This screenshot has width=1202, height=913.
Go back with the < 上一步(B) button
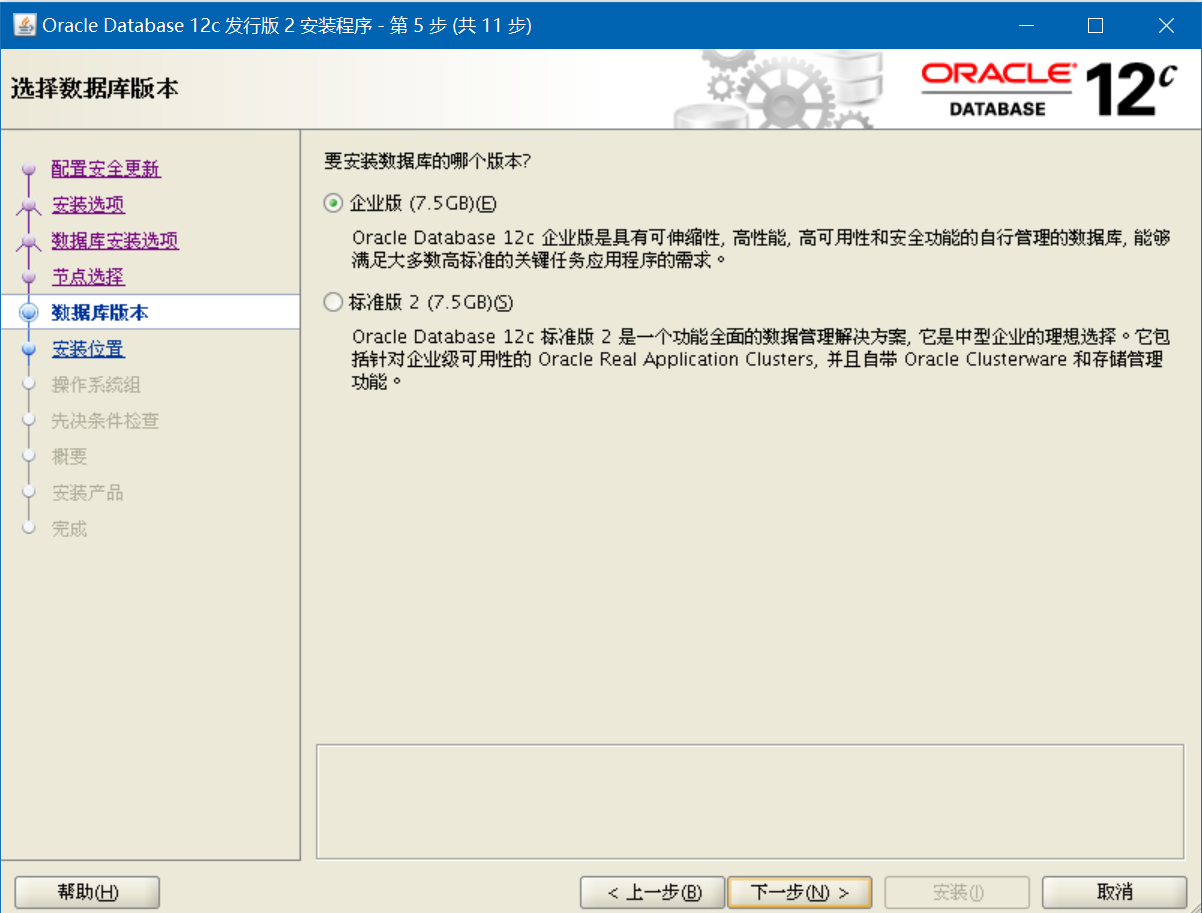tap(652, 892)
